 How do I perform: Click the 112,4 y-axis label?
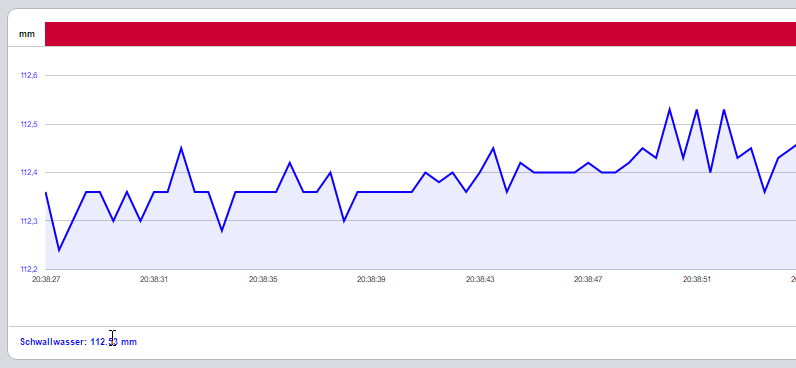[29, 173]
